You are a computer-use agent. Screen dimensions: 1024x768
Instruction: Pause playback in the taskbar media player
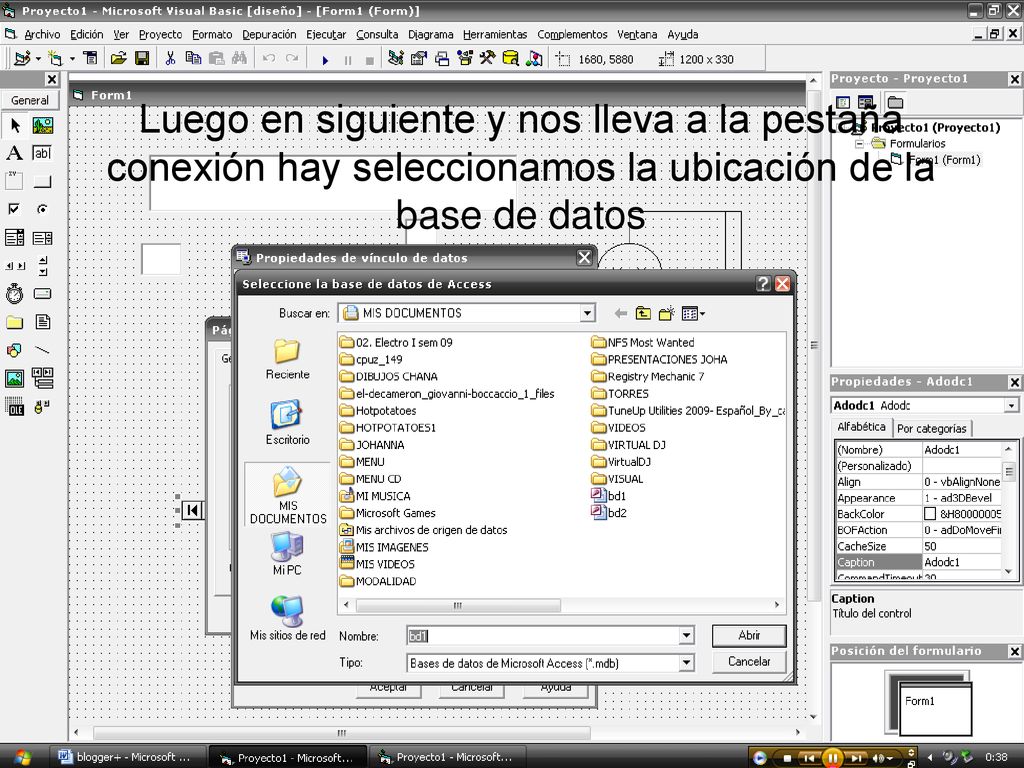pyautogui.click(x=833, y=758)
